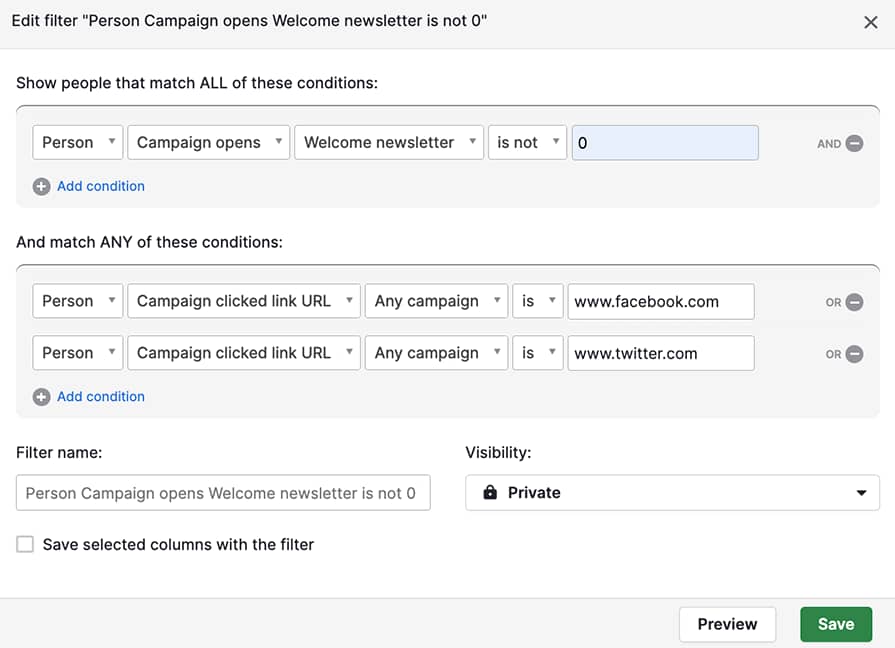Viewport: 895px width, 648px height.
Task: Remove the www.twitter.com condition via minus icon
Action: click(x=853, y=353)
